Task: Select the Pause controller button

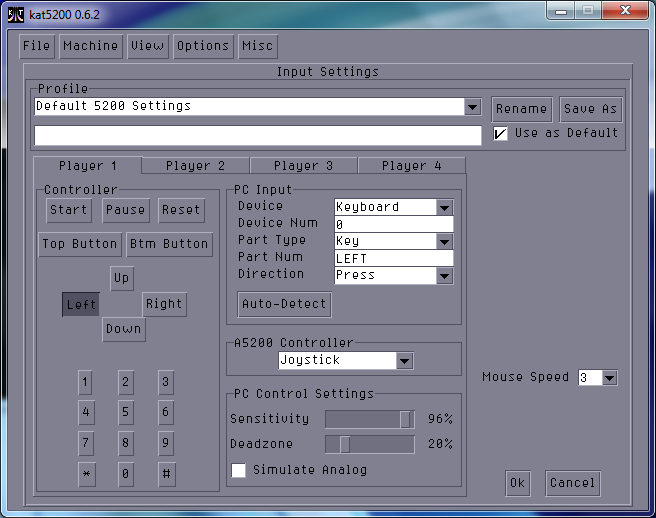Action: coord(126,210)
